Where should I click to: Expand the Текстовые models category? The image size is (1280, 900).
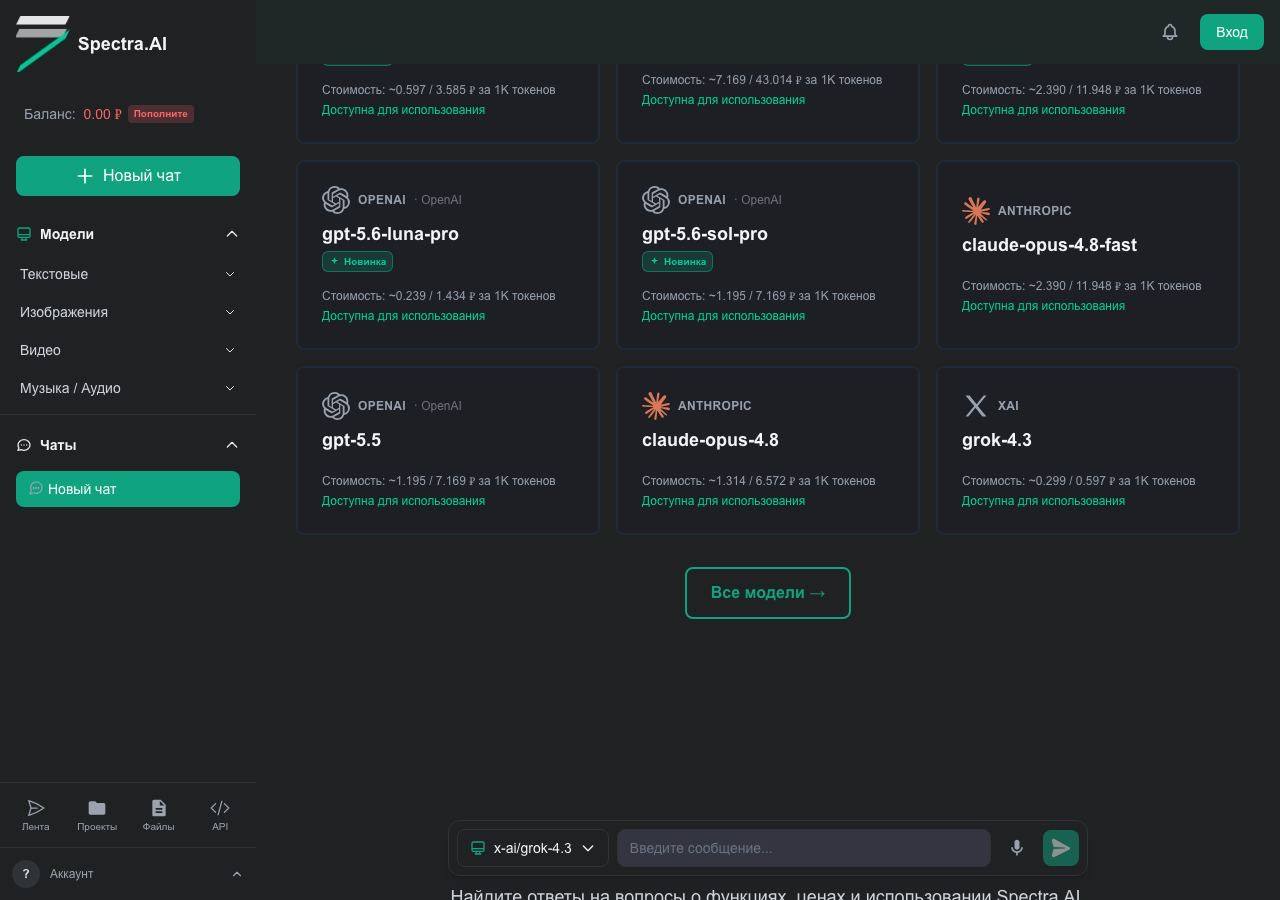pyautogui.click(x=128, y=274)
